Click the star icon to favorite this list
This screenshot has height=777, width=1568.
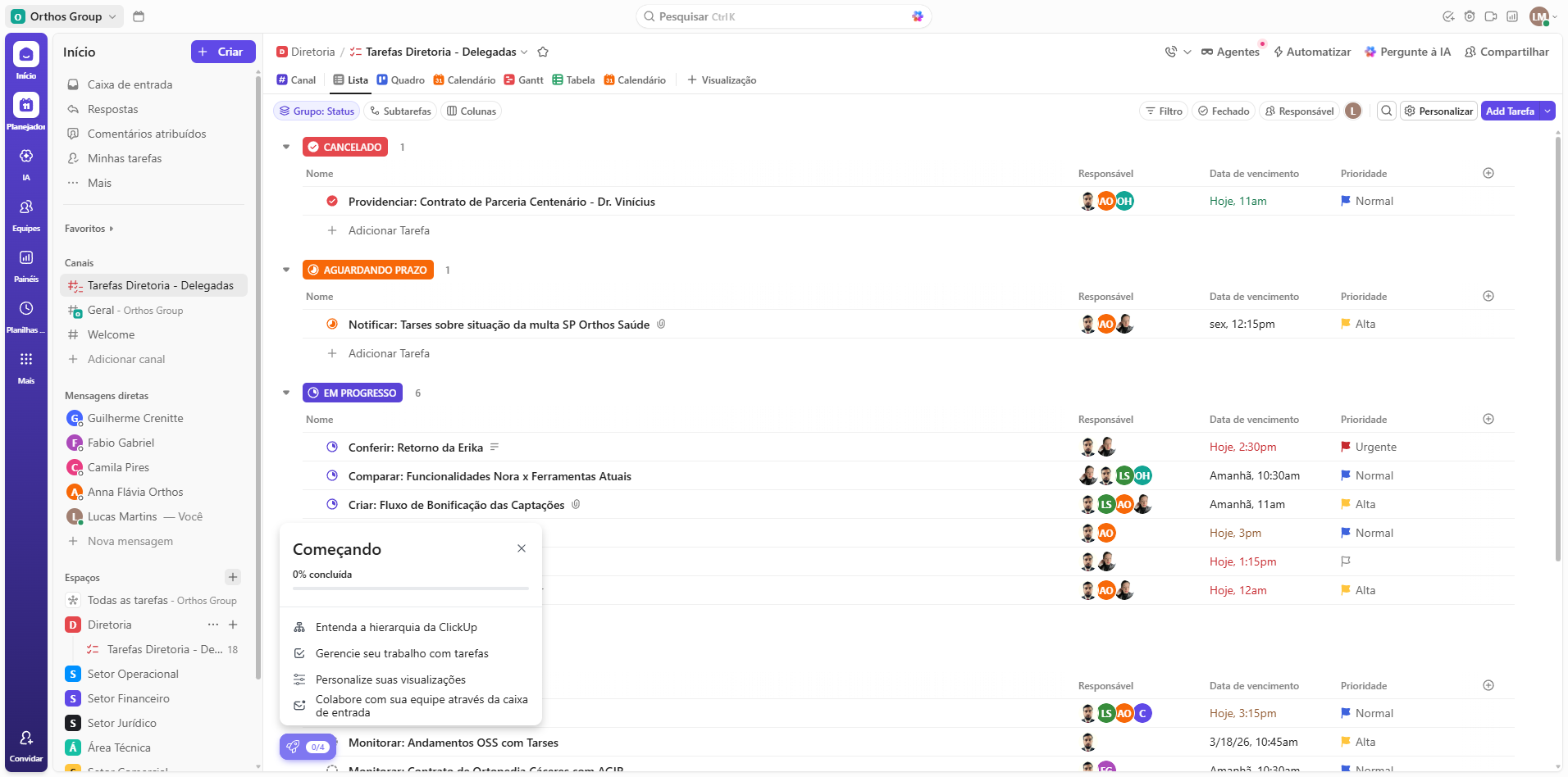pos(543,52)
